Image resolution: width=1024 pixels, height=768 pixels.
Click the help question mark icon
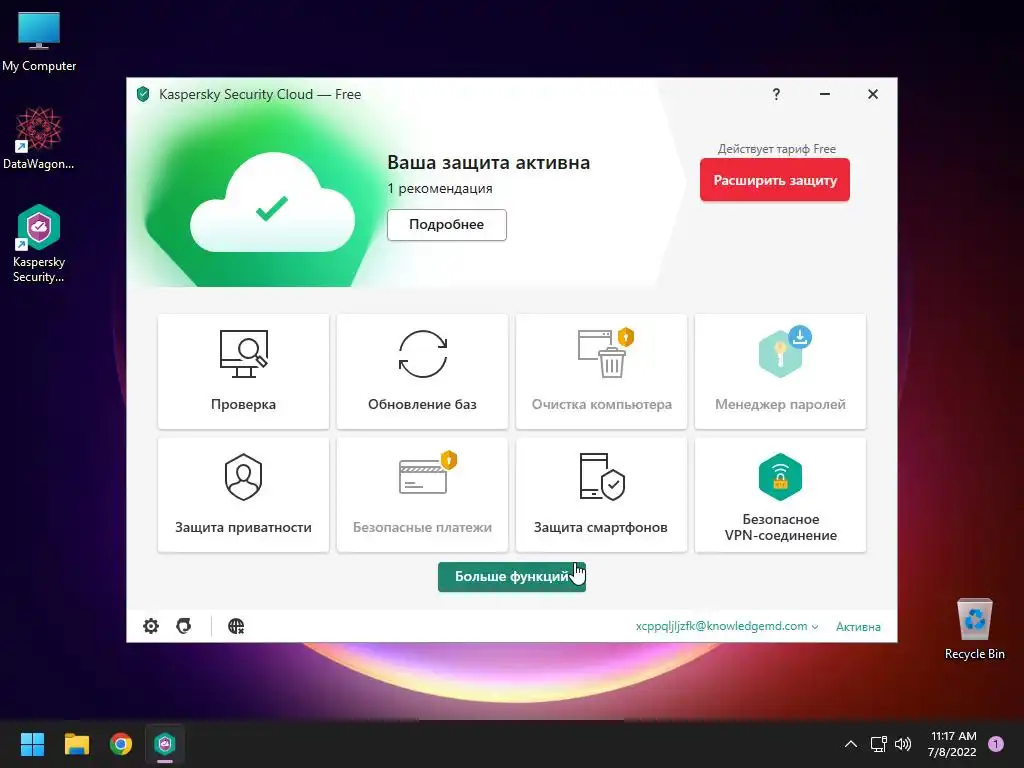pyautogui.click(x=776, y=94)
